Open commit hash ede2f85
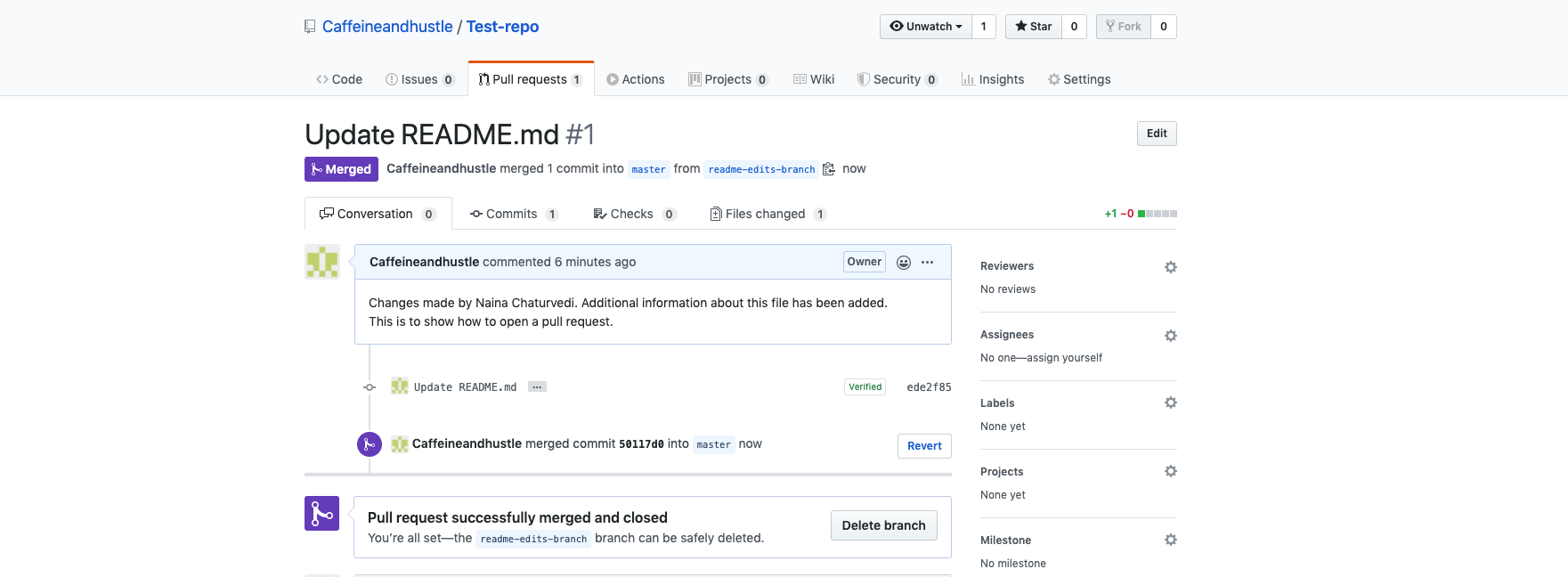The height and width of the screenshot is (577, 1568). tap(929, 387)
